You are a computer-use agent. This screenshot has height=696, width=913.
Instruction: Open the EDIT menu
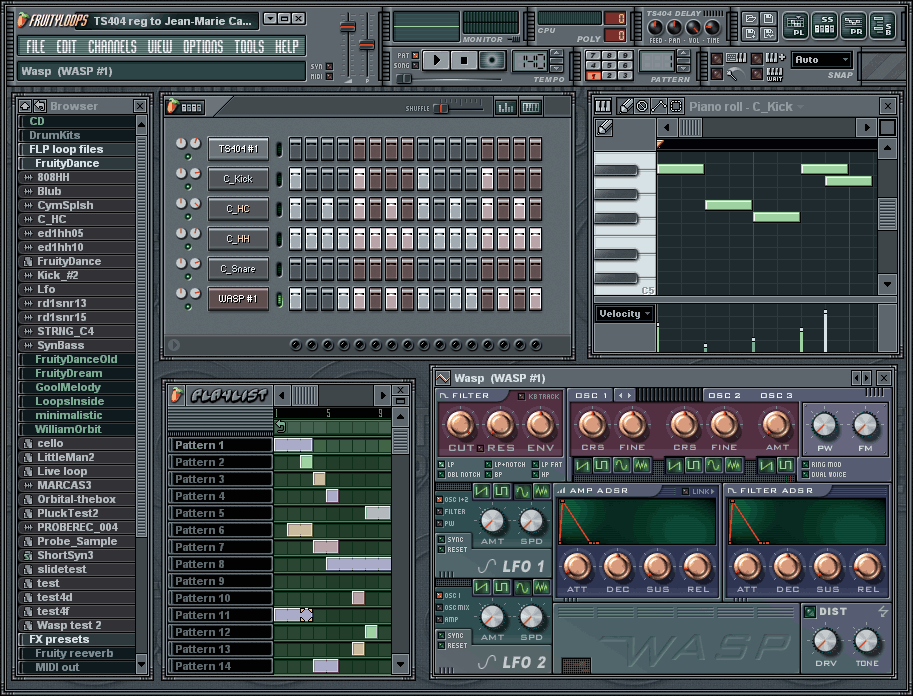click(66, 47)
